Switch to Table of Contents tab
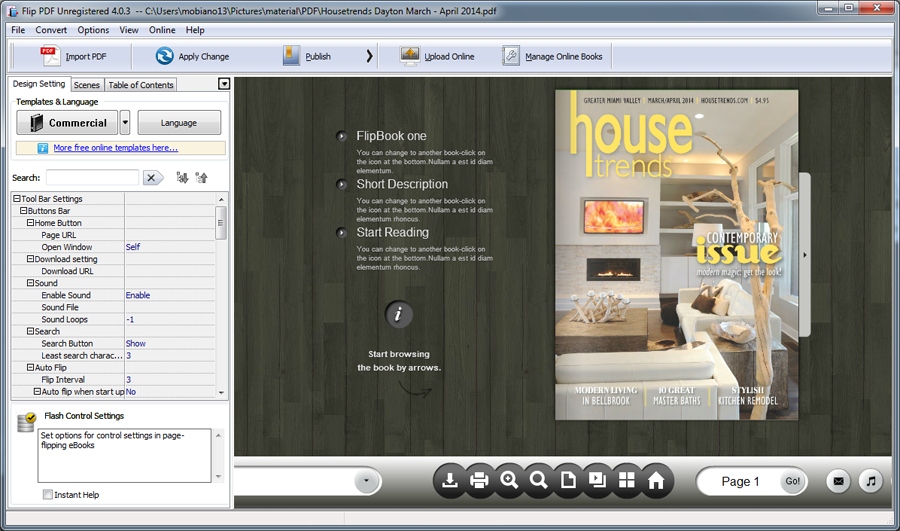The width and height of the screenshot is (900, 531). (141, 85)
